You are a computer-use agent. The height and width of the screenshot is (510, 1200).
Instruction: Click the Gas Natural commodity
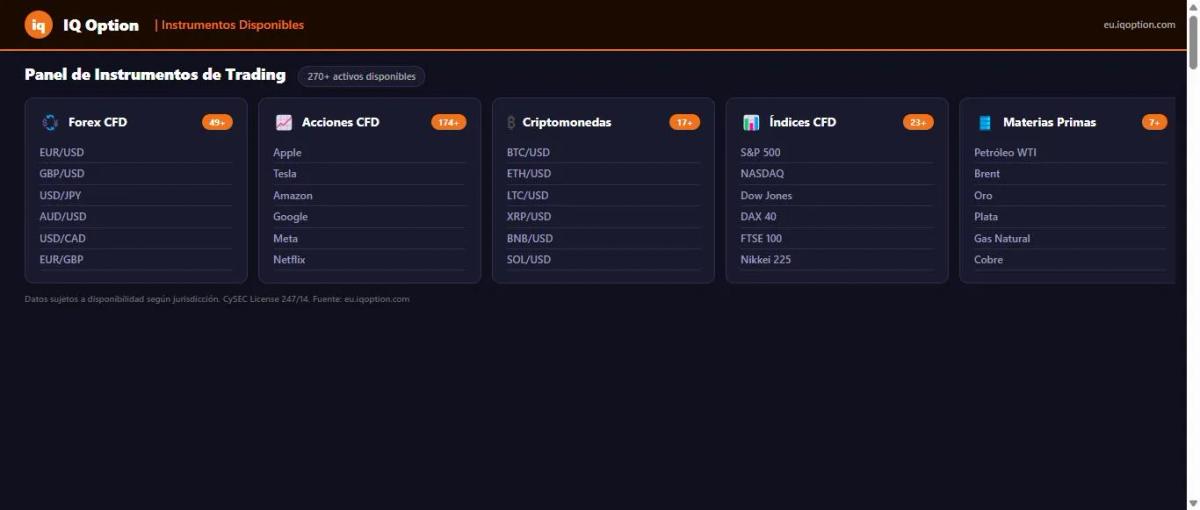pos(1071,238)
